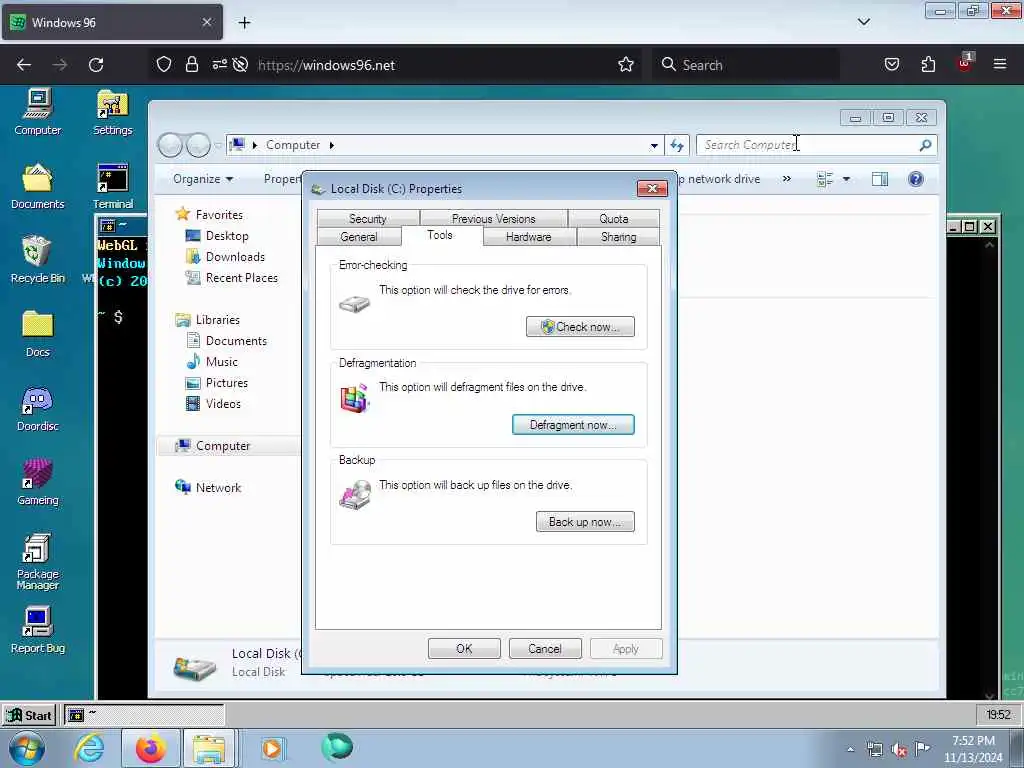The width and height of the screenshot is (1024, 768).
Task: Click the Windows 7 Start orb
Action: [x=27, y=748]
